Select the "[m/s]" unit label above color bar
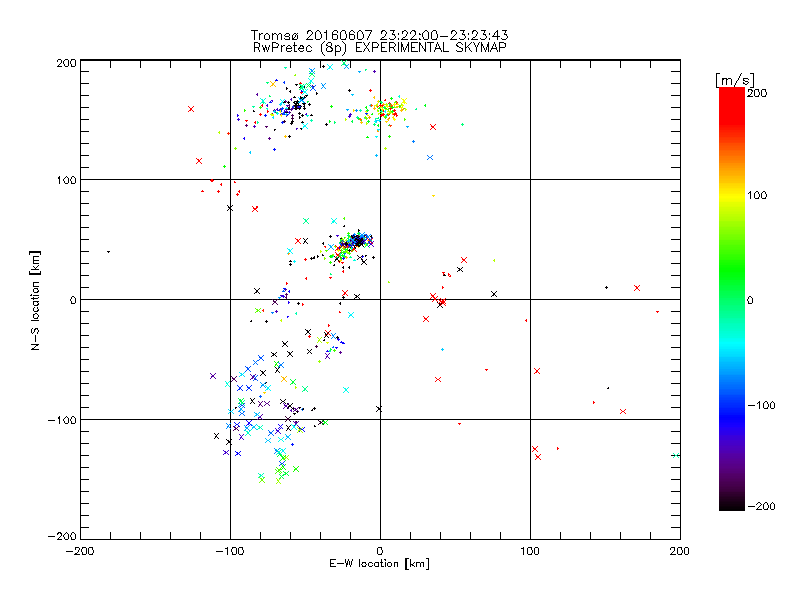 coord(735,80)
